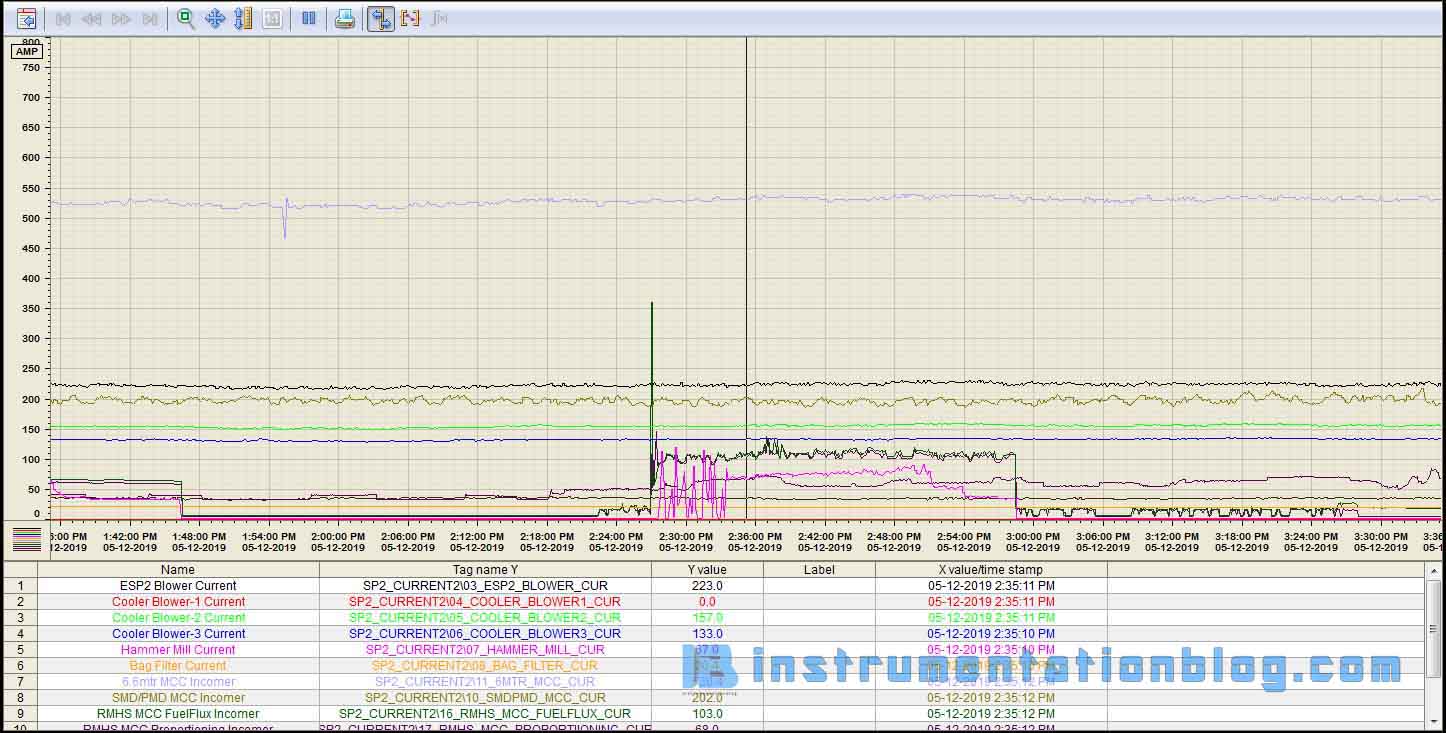Click the black ruler line at 2:35 PM
The width and height of the screenshot is (1446, 733).
[746, 280]
